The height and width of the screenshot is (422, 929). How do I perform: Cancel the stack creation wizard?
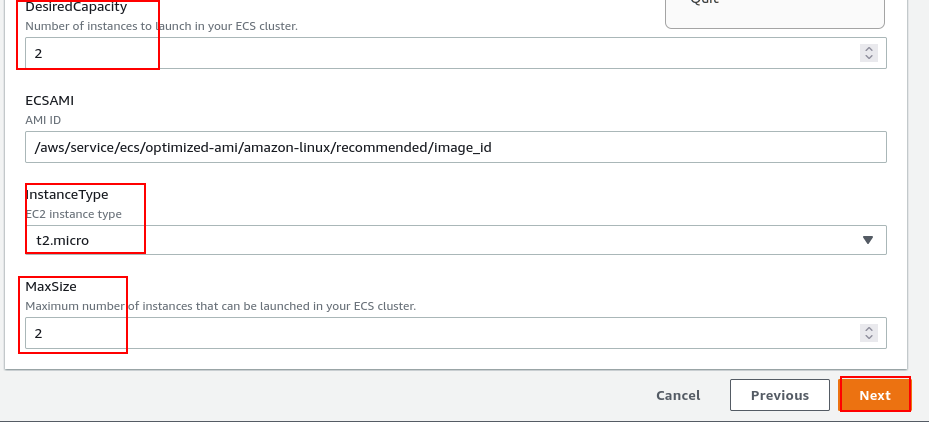coord(677,395)
